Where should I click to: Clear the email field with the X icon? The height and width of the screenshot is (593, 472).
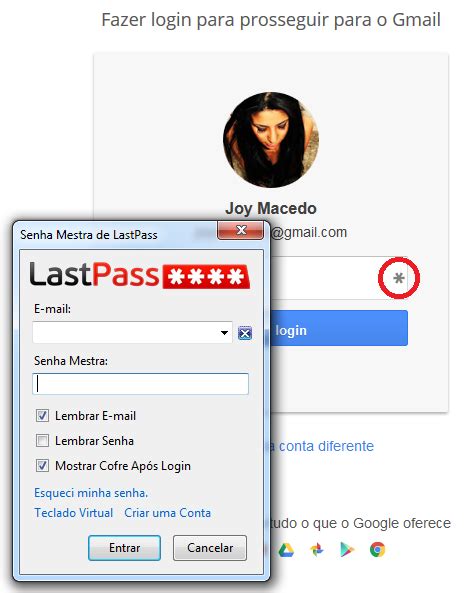(245, 333)
